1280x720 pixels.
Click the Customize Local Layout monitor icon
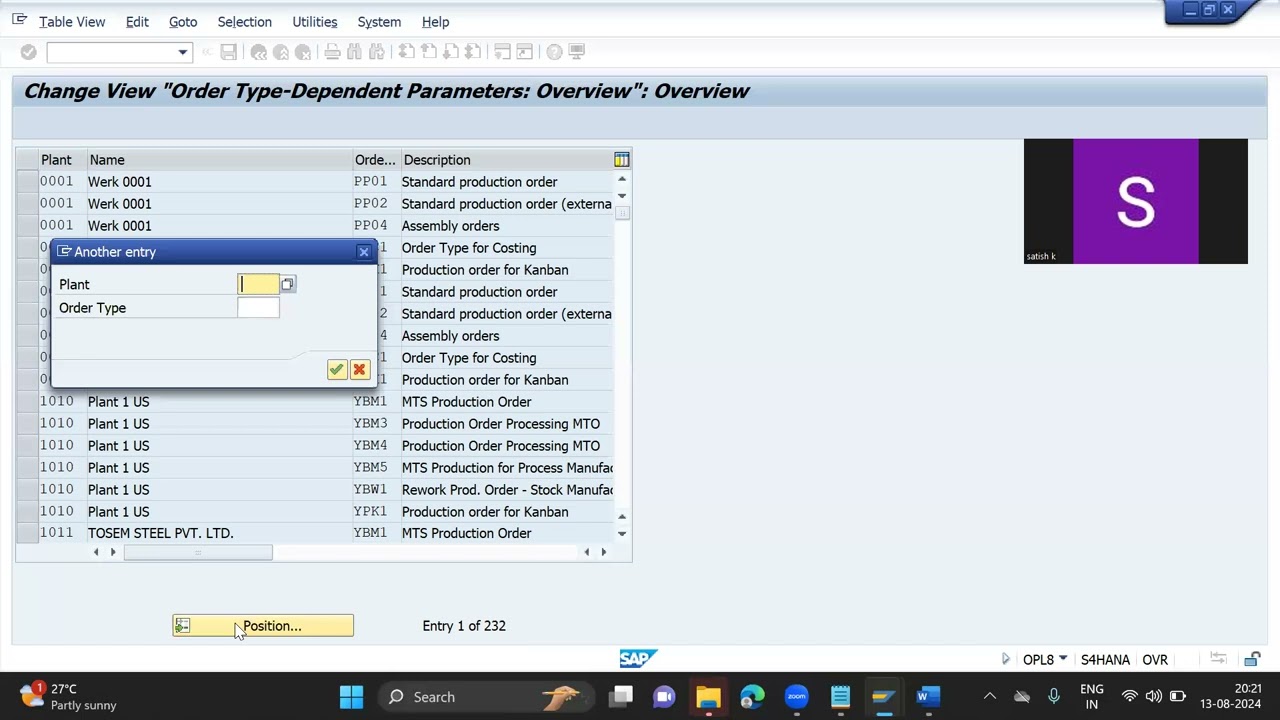(576, 52)
